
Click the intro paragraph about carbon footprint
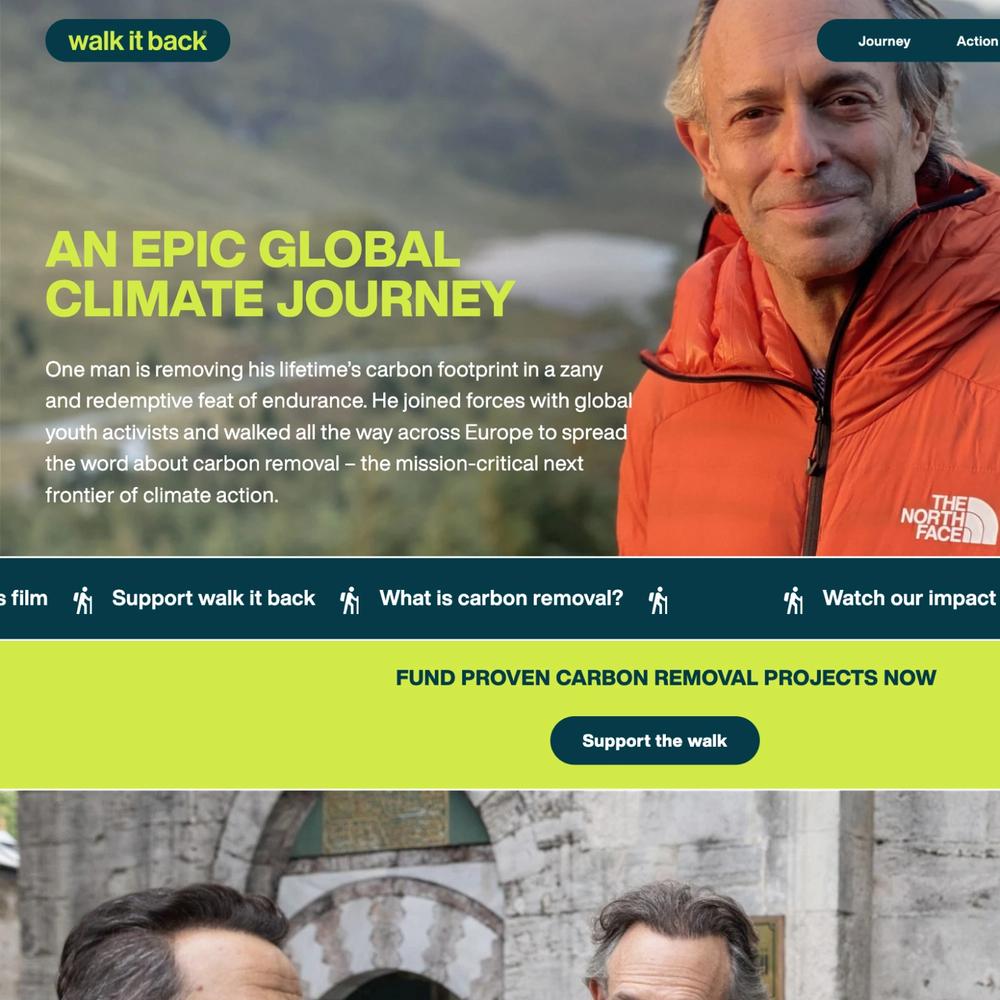click(x=338, y=432)
